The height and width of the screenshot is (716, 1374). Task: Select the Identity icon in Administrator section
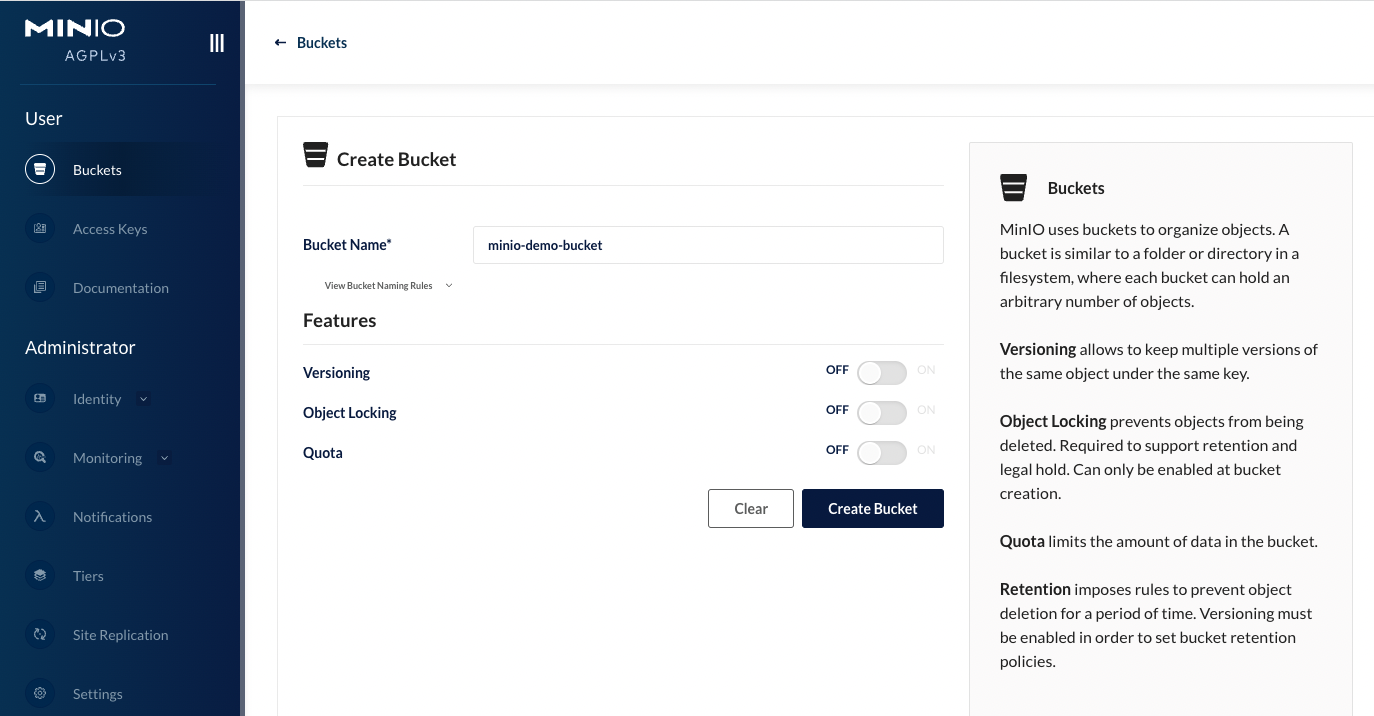[40, 398]
